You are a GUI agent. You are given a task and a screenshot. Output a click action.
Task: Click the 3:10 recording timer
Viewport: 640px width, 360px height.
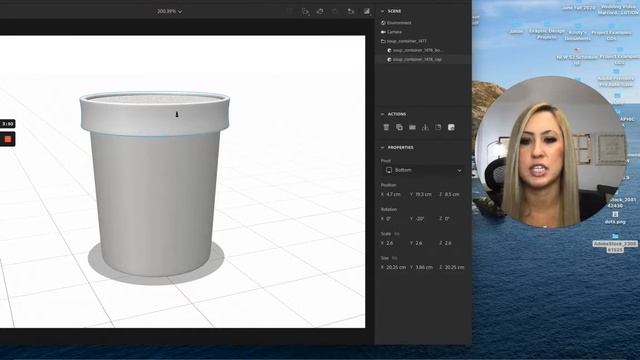(7, 124)
